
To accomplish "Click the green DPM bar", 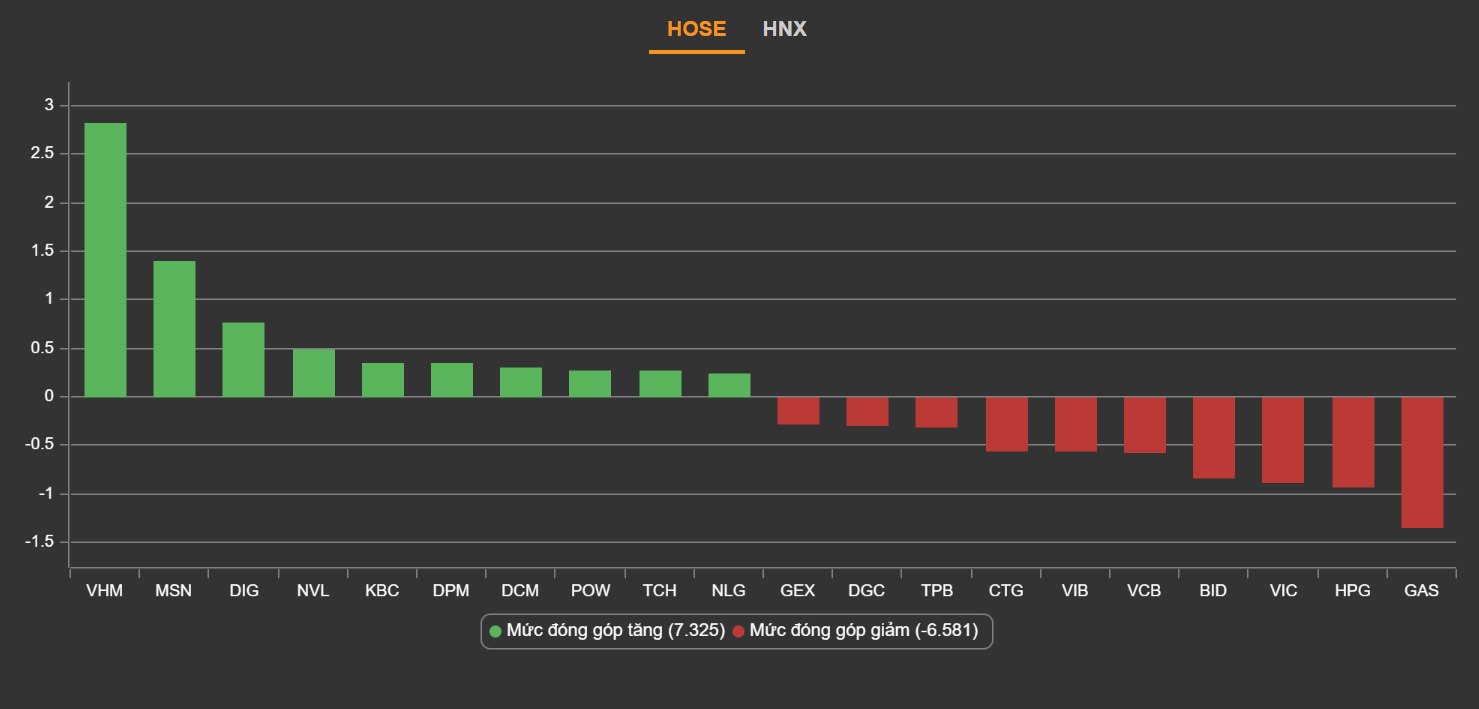I will (x=451, y=380).
